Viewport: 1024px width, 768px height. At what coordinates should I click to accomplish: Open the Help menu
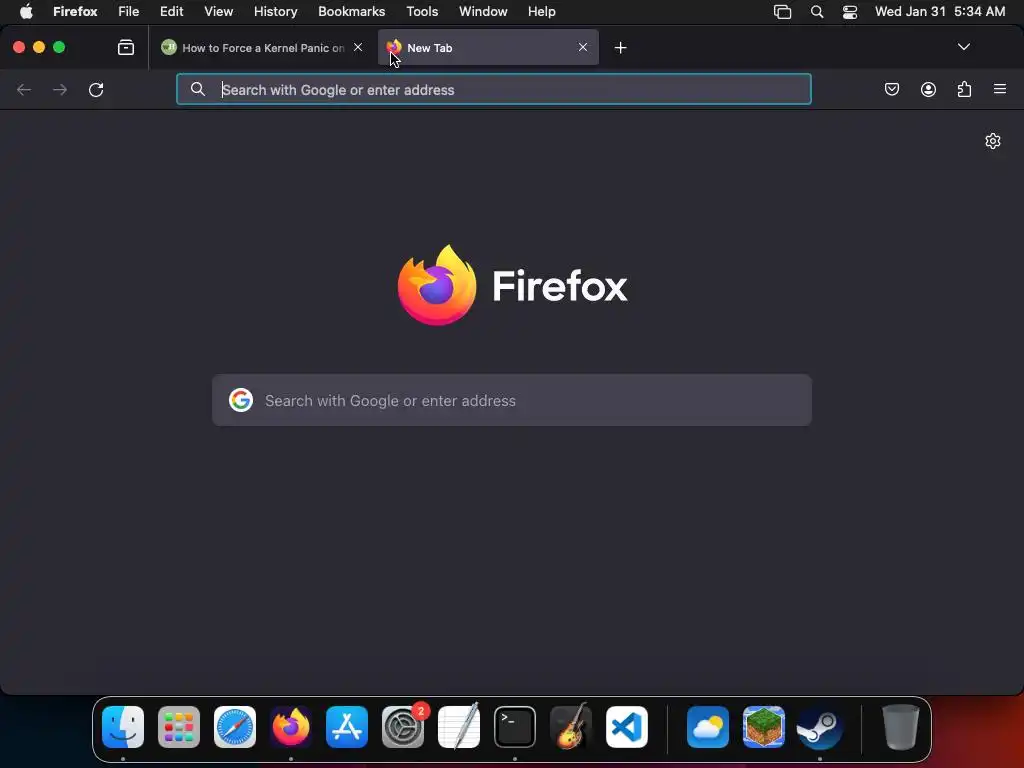pyautogui.click(x=542, y=12)
